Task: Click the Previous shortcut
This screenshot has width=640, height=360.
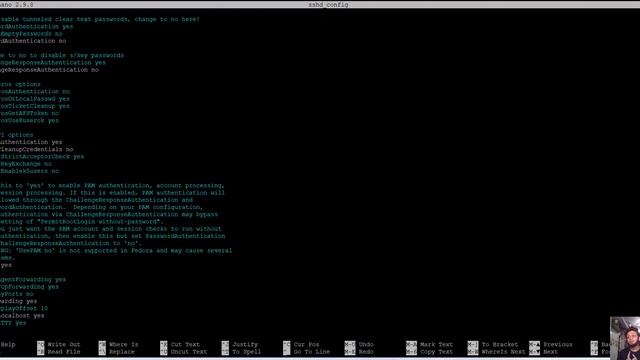Action: [551, 344]
